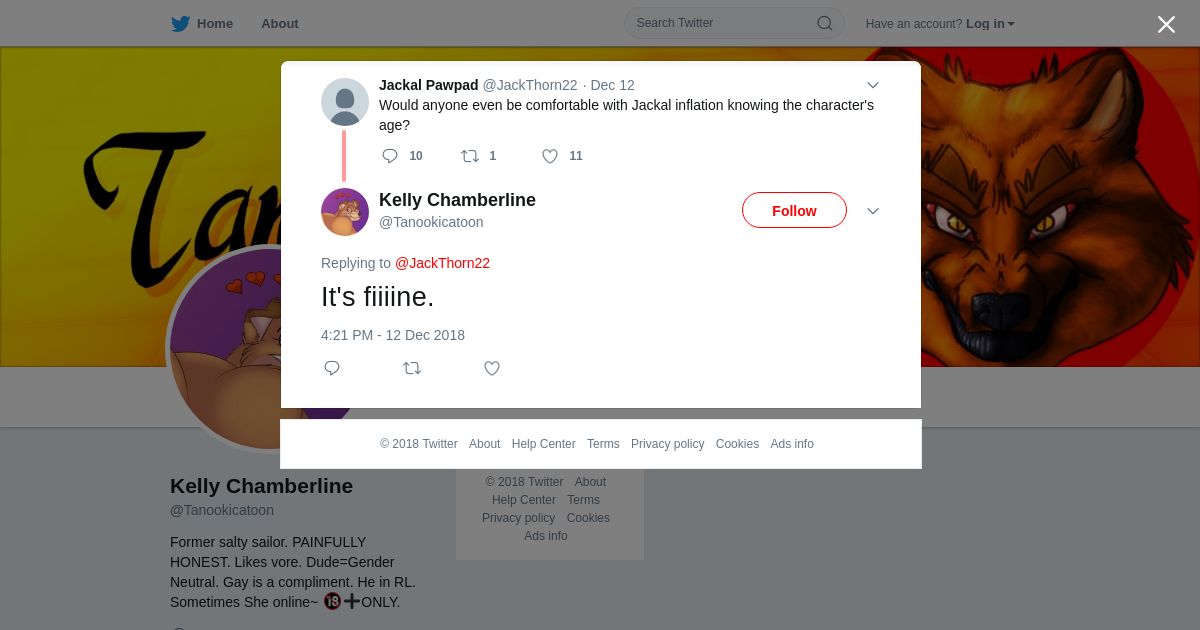Click the search magnifier icon
Image resolution: width=1200 pixels, height=630 pixels.
[x=824, y=23]
